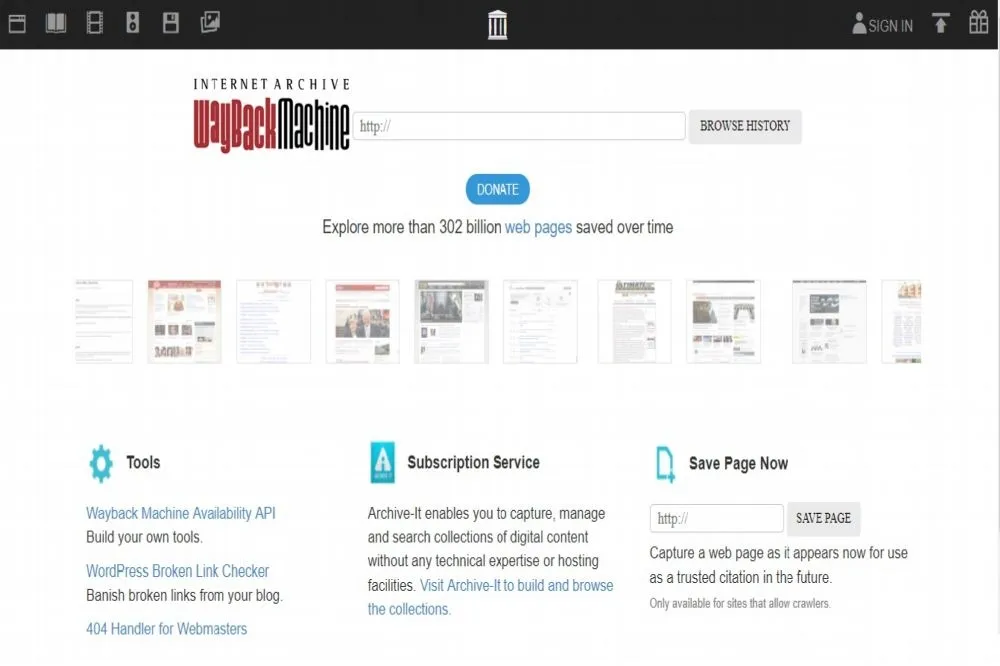Click the Tools gear icon
The width and height of the screenshot is (1000, 666).
click(x=101, y=463)
